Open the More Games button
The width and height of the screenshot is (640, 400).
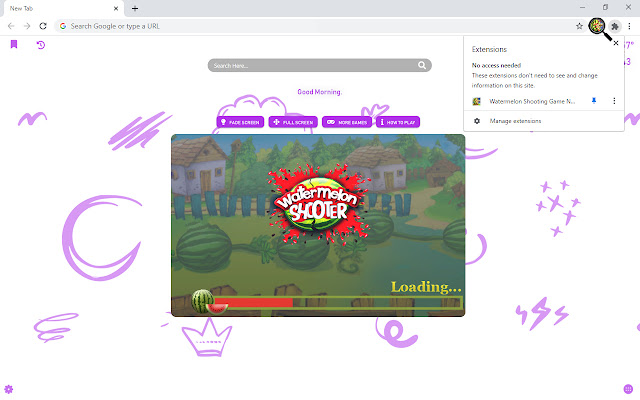tap(347, 122)
